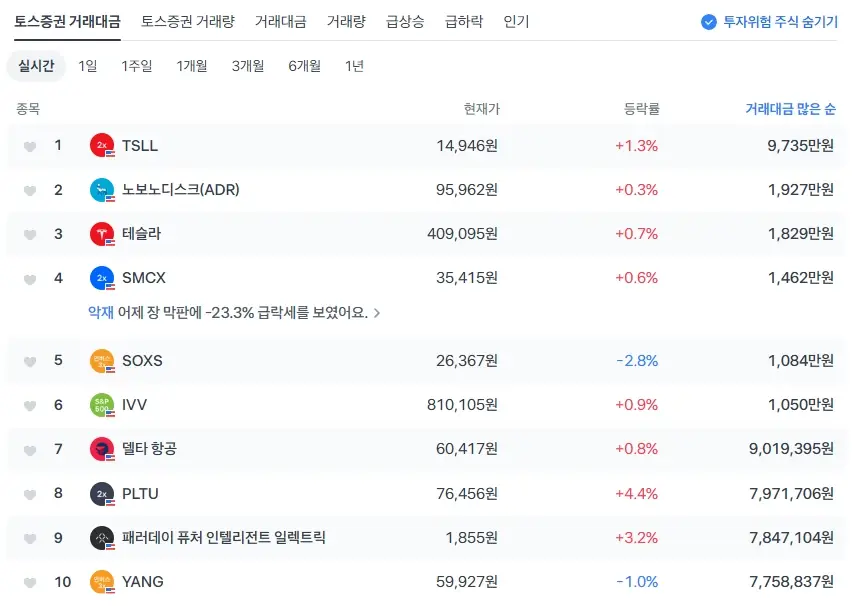The width and height of the screenshot is (856, 606).
Task: Expand SMCX news with the chevron arrow
Action: pos(377,313)
